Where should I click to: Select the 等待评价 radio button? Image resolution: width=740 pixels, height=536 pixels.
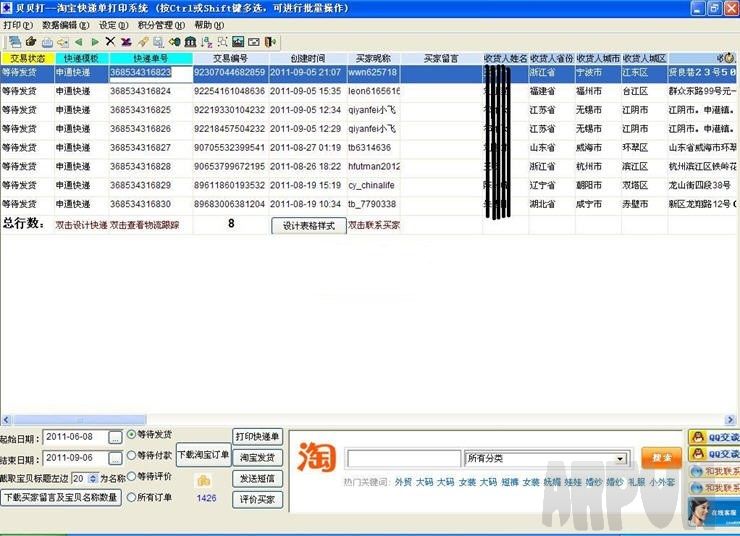point(132,476)
